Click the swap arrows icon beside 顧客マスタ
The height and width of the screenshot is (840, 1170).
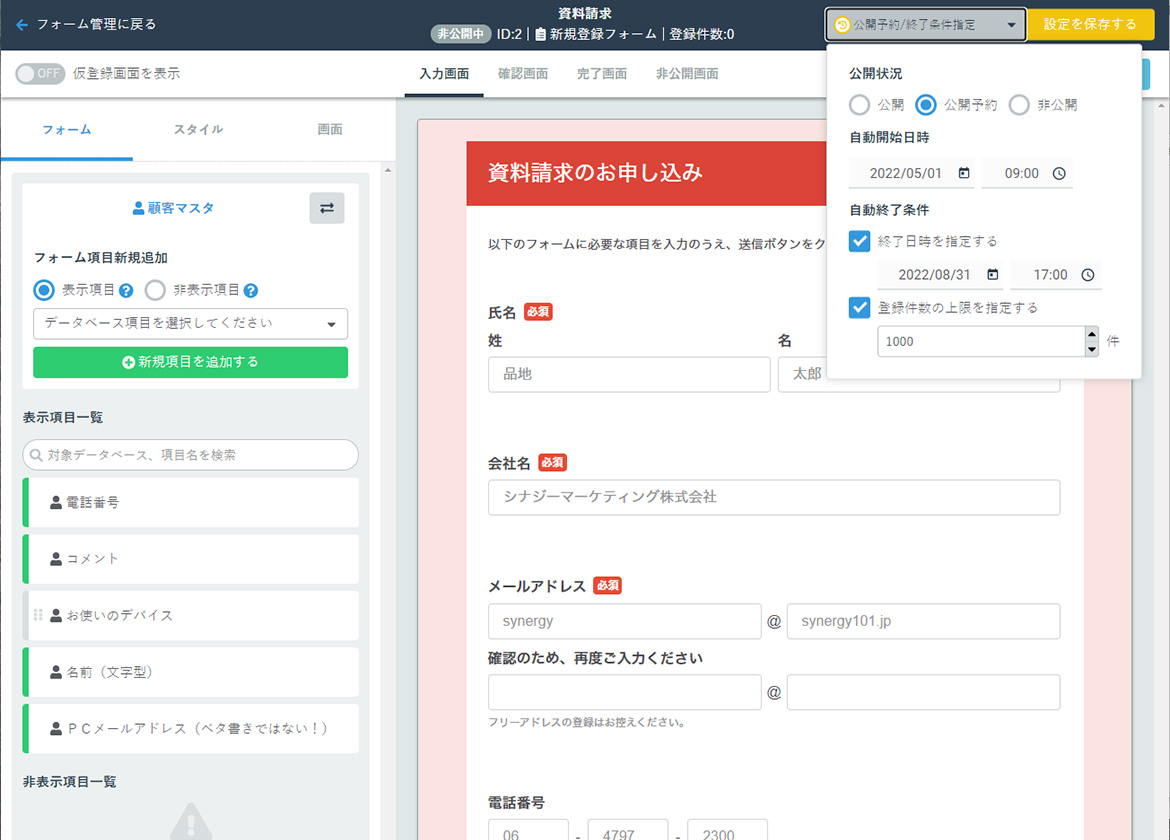pos(327,208)
